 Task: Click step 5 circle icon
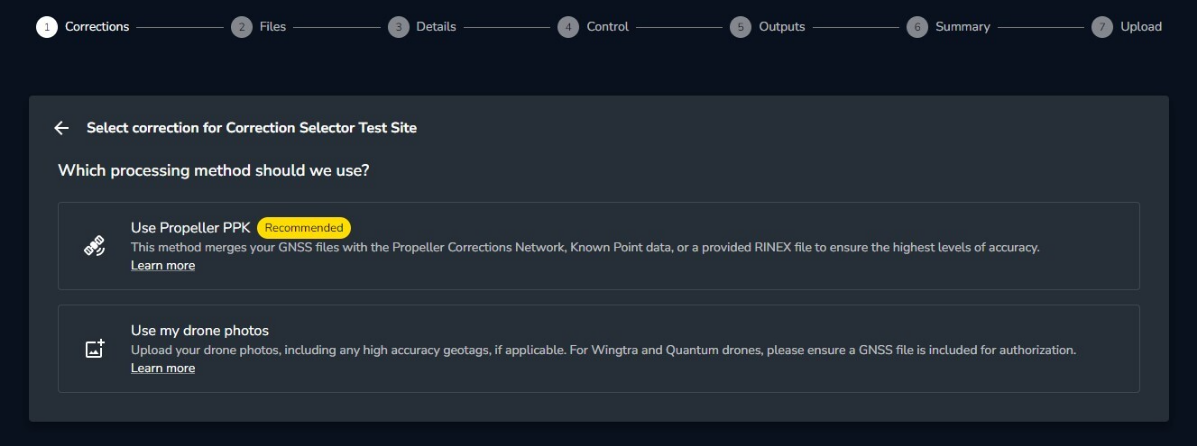740,27
